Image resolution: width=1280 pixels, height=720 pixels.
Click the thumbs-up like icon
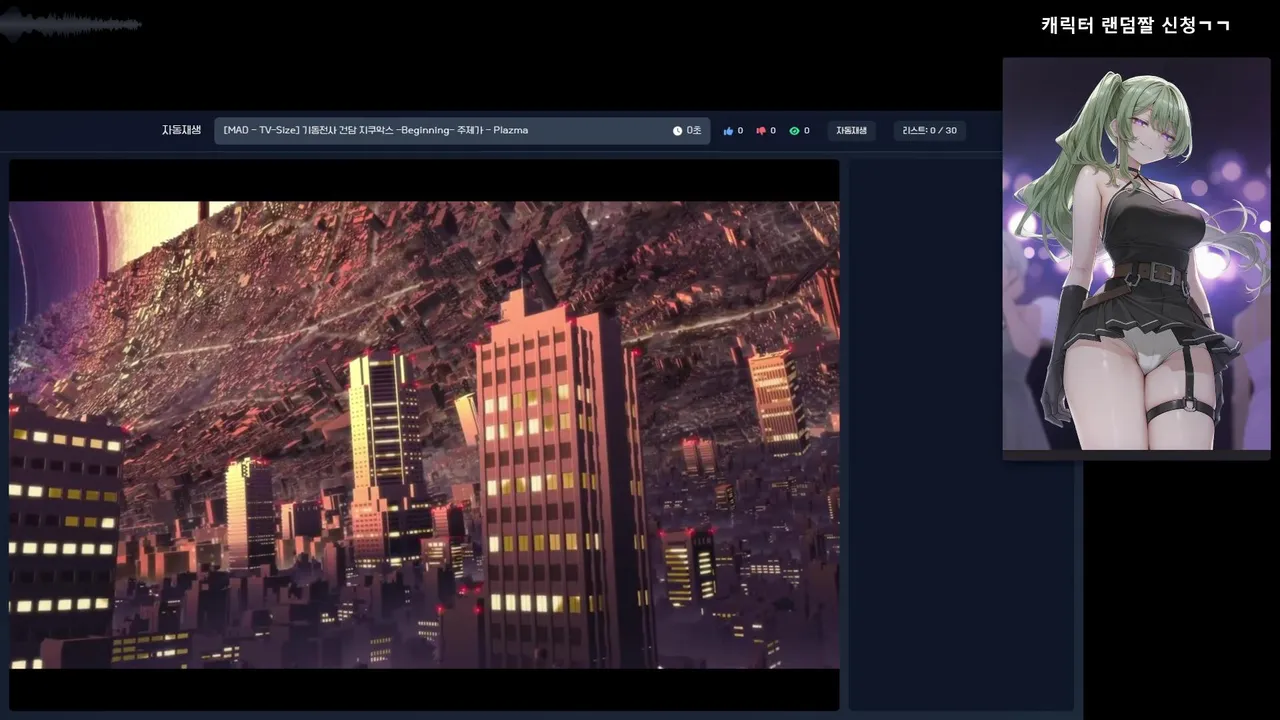[x=728, y=131]
